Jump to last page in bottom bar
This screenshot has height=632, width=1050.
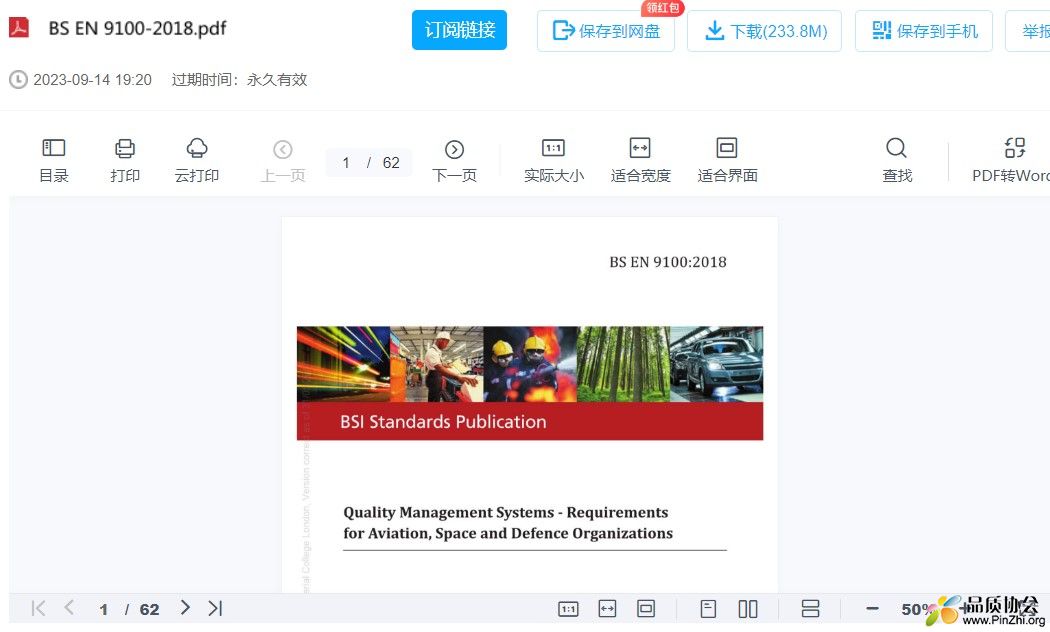pyautogui.click(x=215, y=608)
